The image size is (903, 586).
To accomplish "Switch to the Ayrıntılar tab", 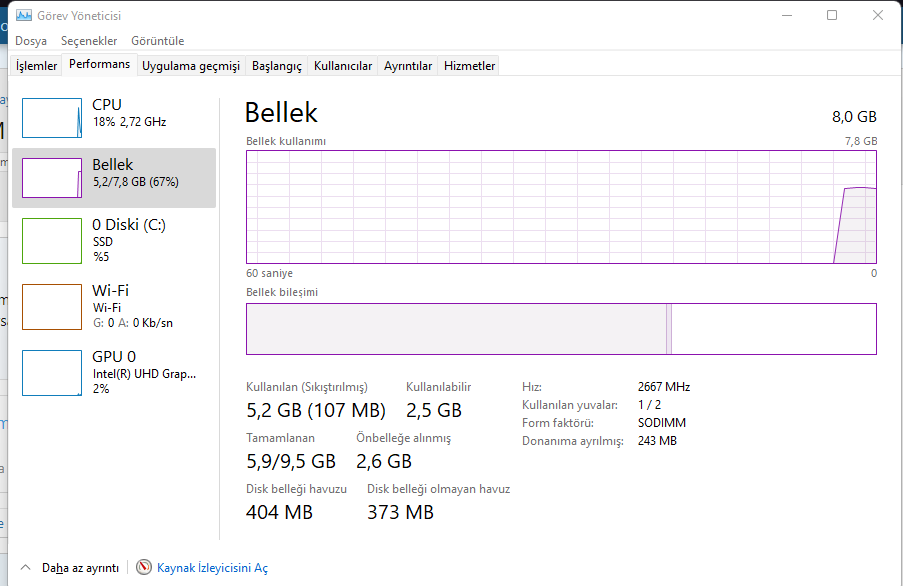I will (x=408, y=66).
